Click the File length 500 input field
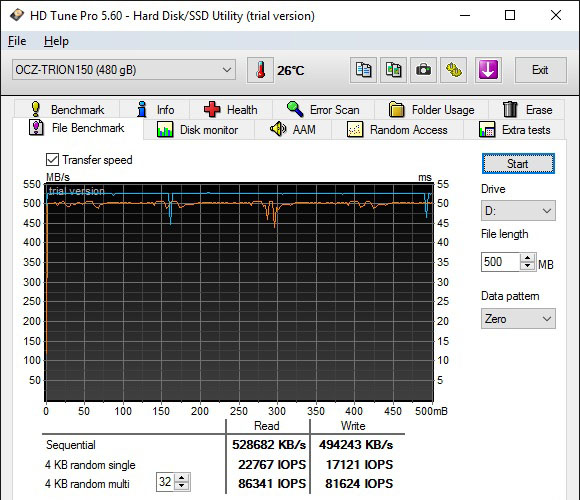 501,262
